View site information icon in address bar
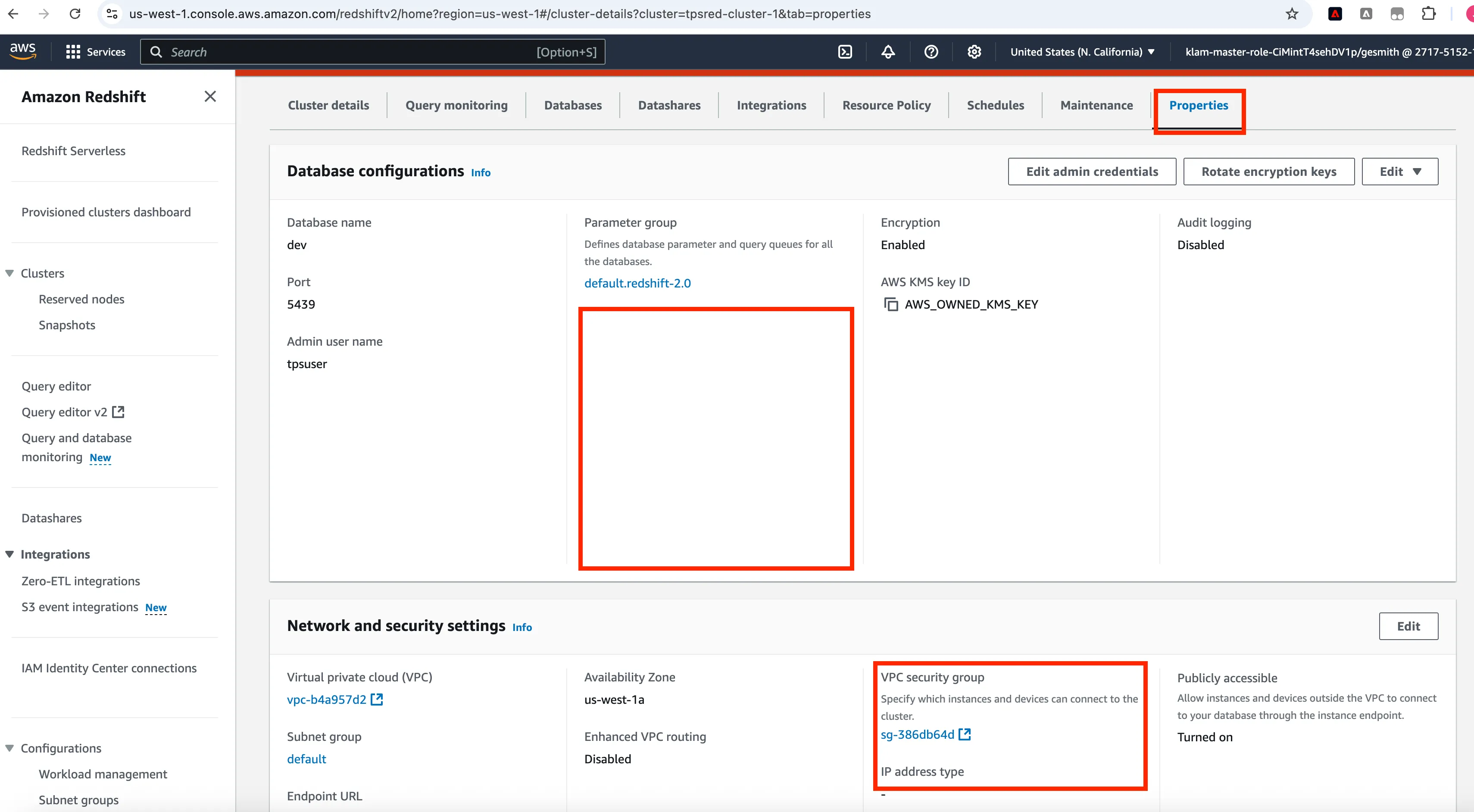 [x=112, y=14]
